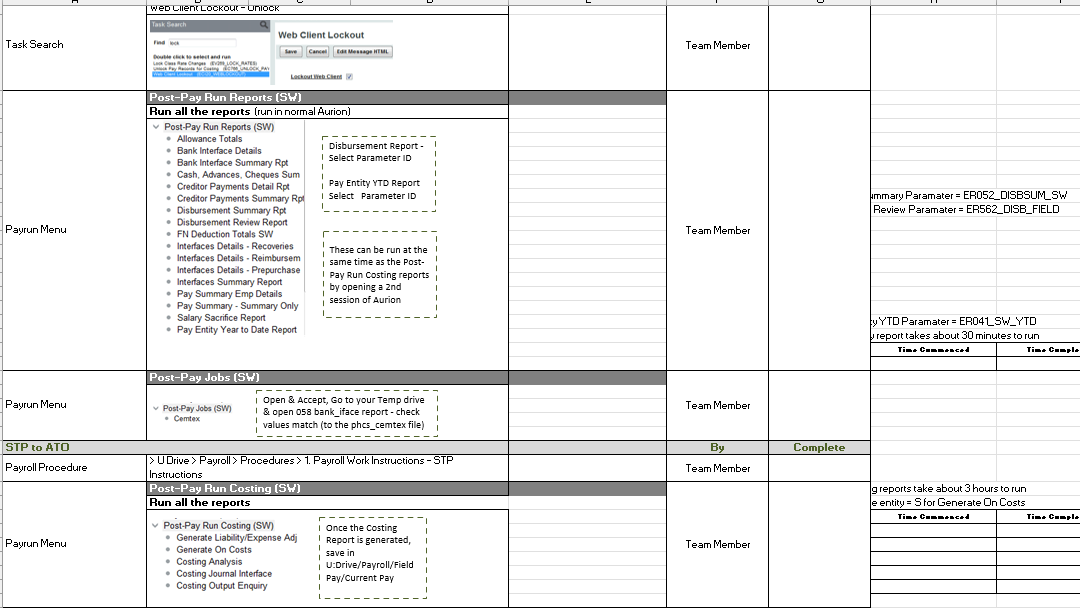The width and height of the screenshot is (1080, 608).
Task: Select Disbursement Summary Rpt tree item
Action: 231,210
